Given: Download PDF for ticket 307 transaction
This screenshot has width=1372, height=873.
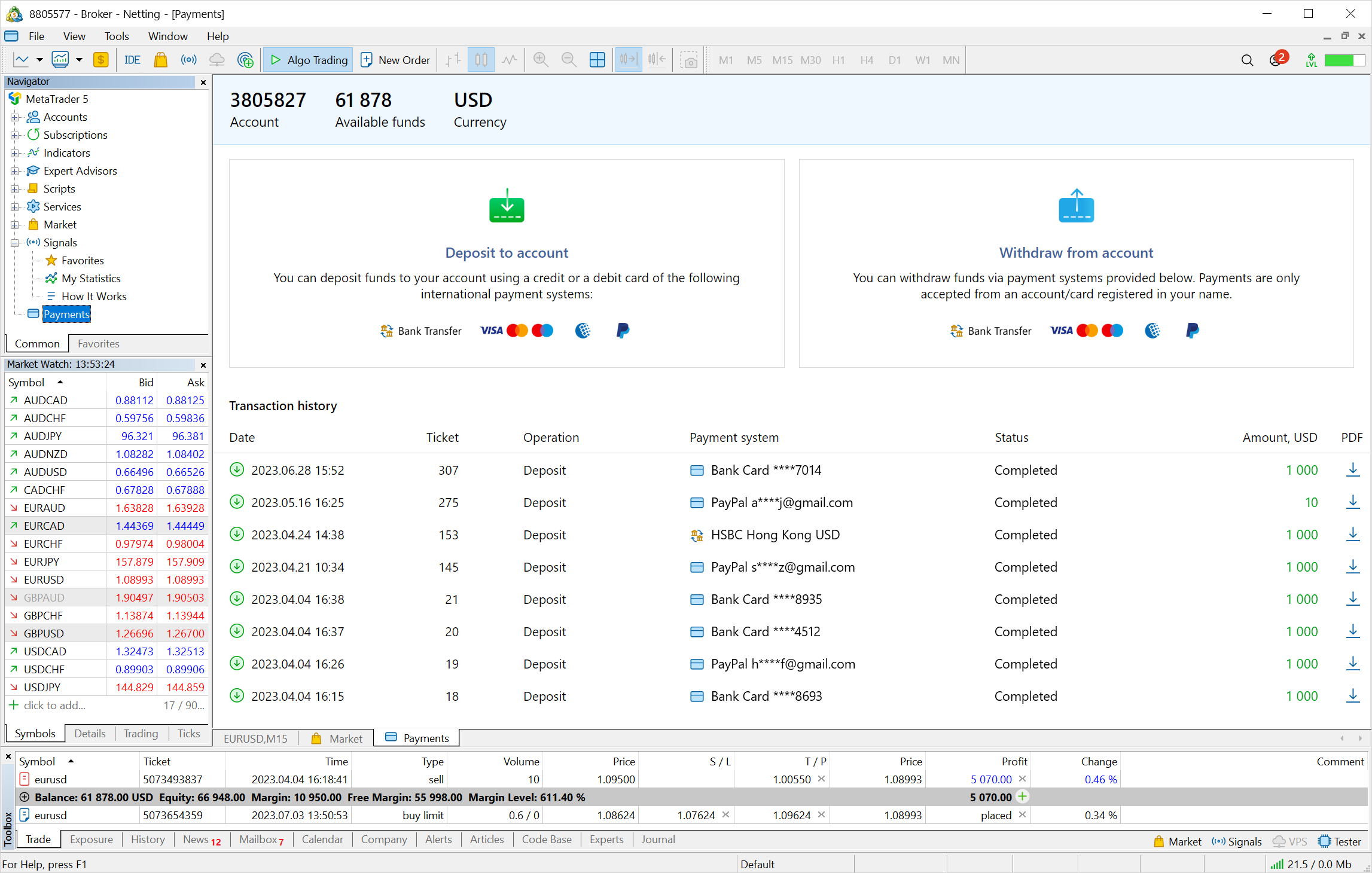Looking at the screenshot, I should click(x=1352, y=470).
